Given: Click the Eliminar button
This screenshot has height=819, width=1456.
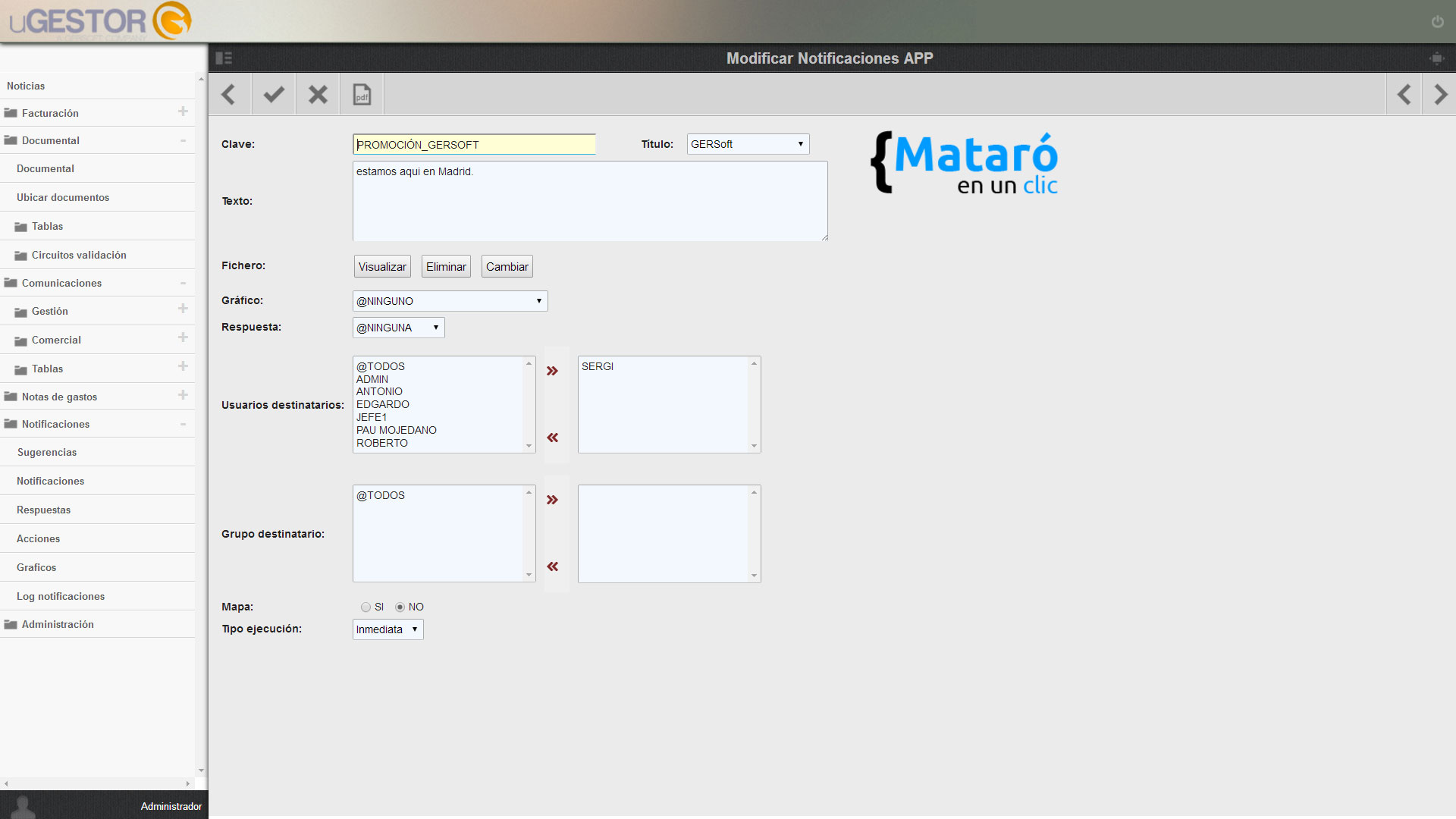Looking at the screenshot, I should coord(446,267).
